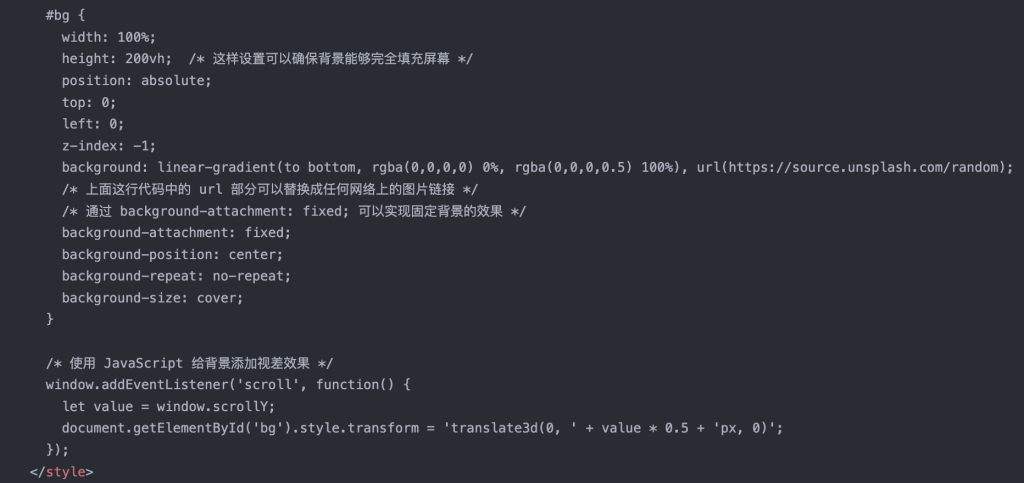
Task: Click the #bg selector line
Action: (x=64, y=15)
